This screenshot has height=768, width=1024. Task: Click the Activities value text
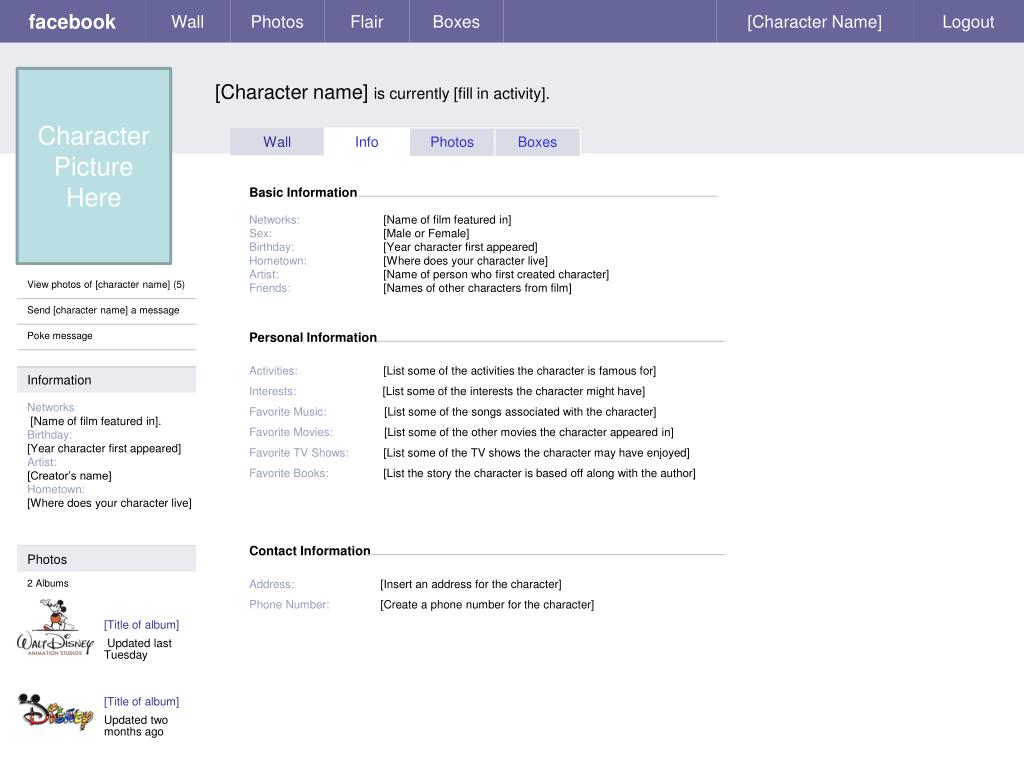coord(519,371)
